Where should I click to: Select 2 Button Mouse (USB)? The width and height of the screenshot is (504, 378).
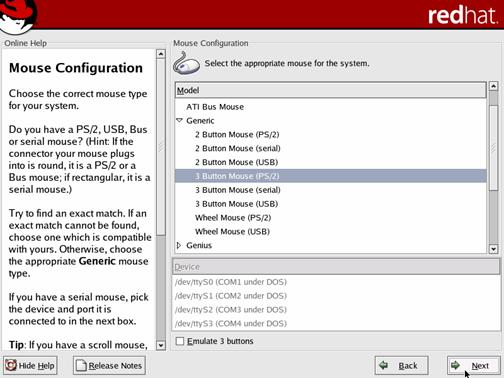pyautogui.click(x=236, y=162)
